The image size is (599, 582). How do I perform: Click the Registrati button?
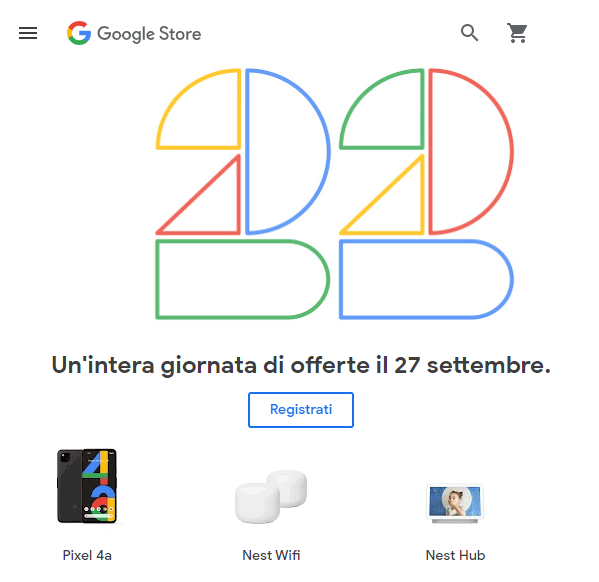301,410
